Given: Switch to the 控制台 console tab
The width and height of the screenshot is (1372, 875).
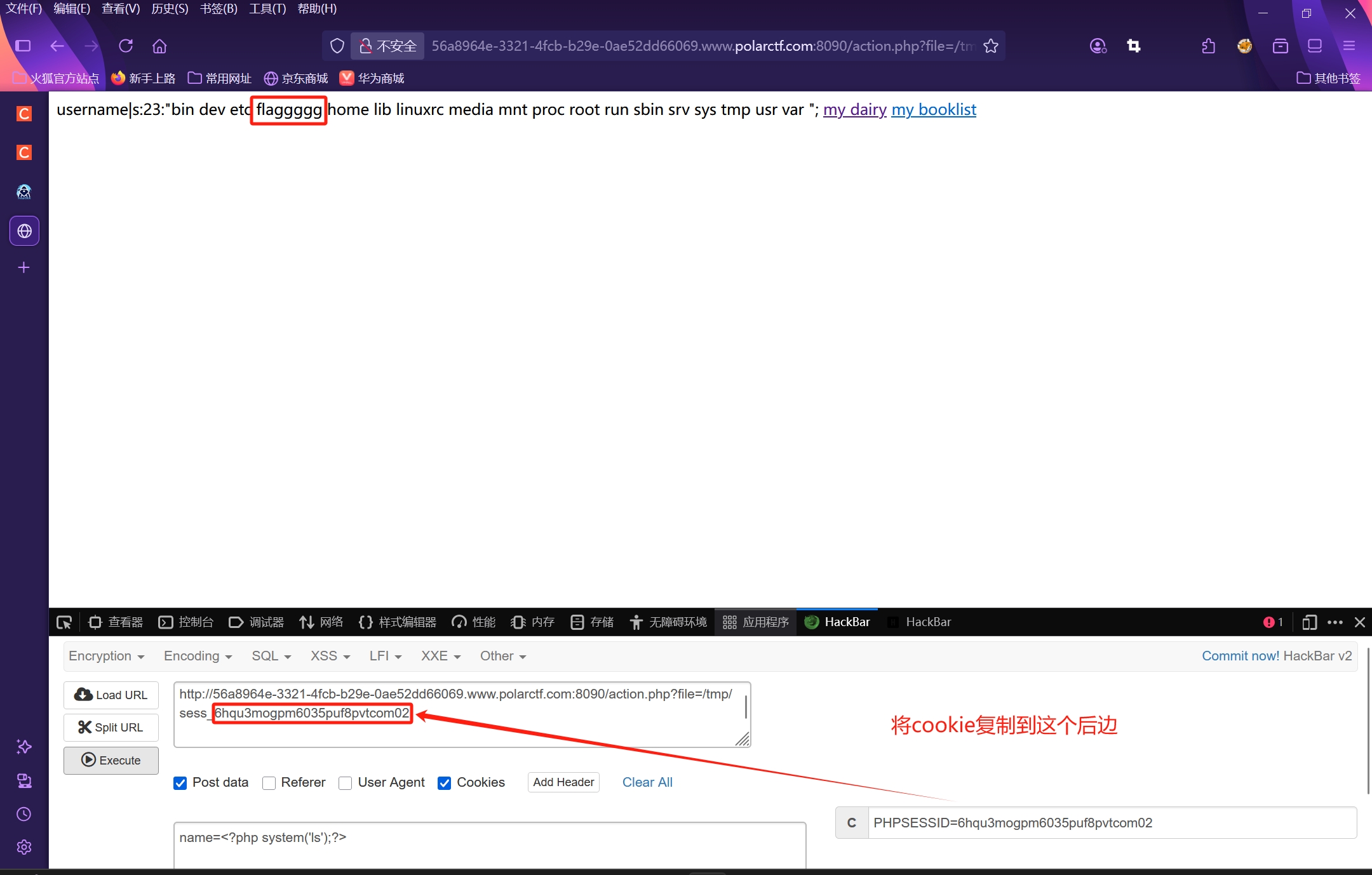Looking at the screenshot, I should point(186,622).
